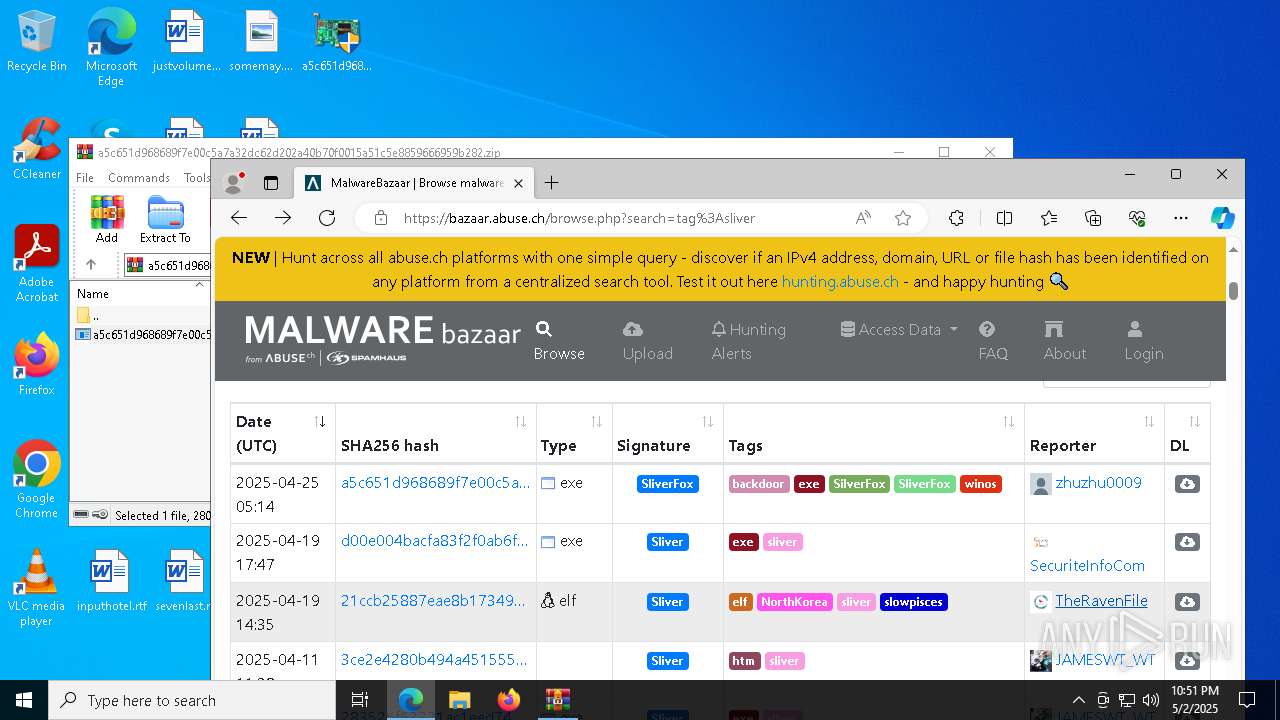Show hidden system tray icons
1280x720 pixels.
pyautogui.click(x=1078, y=700)
